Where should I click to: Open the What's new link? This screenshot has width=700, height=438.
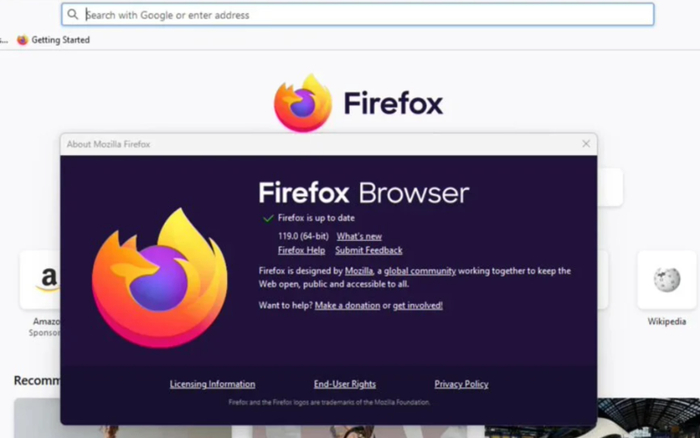tap(359, 236)
